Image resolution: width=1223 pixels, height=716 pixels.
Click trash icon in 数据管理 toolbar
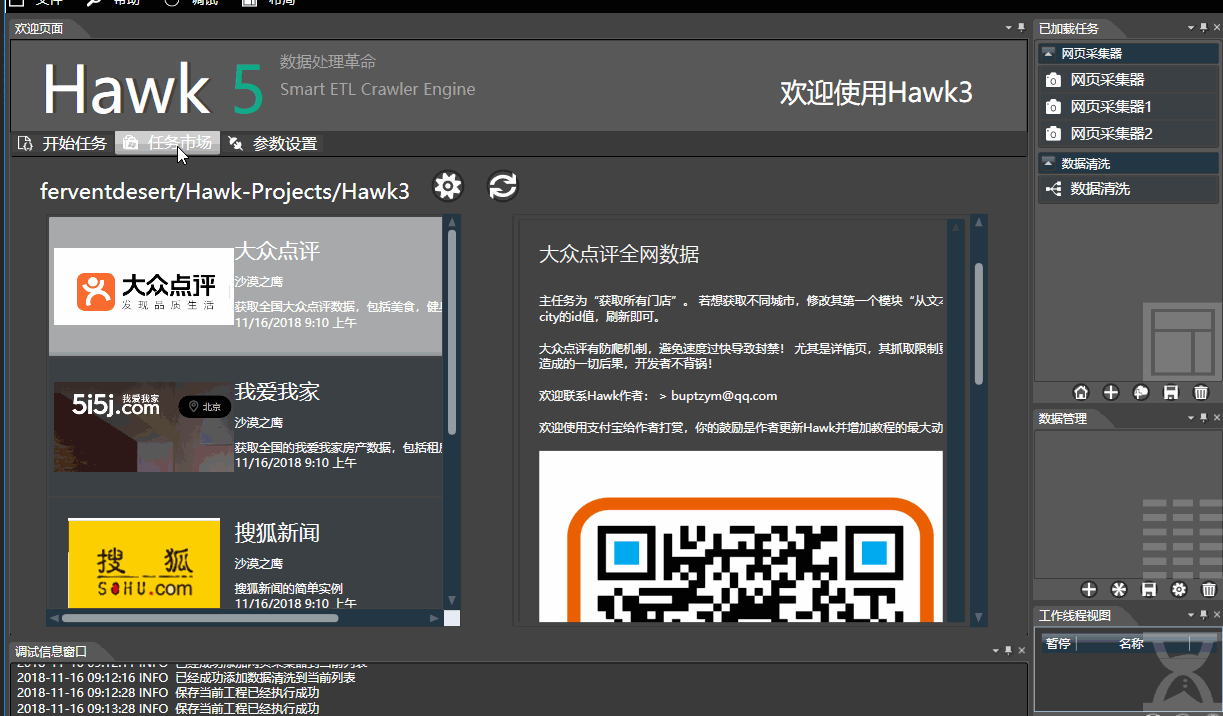(x=1209, y=590)
